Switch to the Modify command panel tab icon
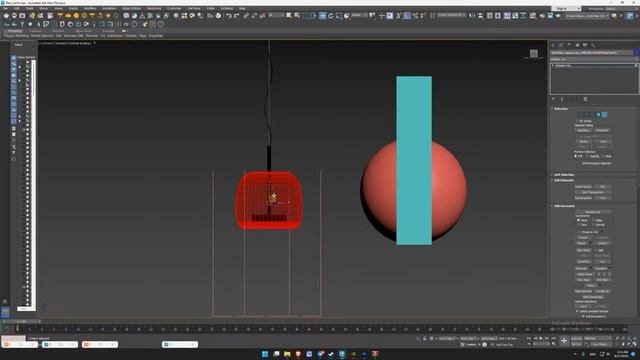Viewport: 640px width, 360px height. coord(561,45)
